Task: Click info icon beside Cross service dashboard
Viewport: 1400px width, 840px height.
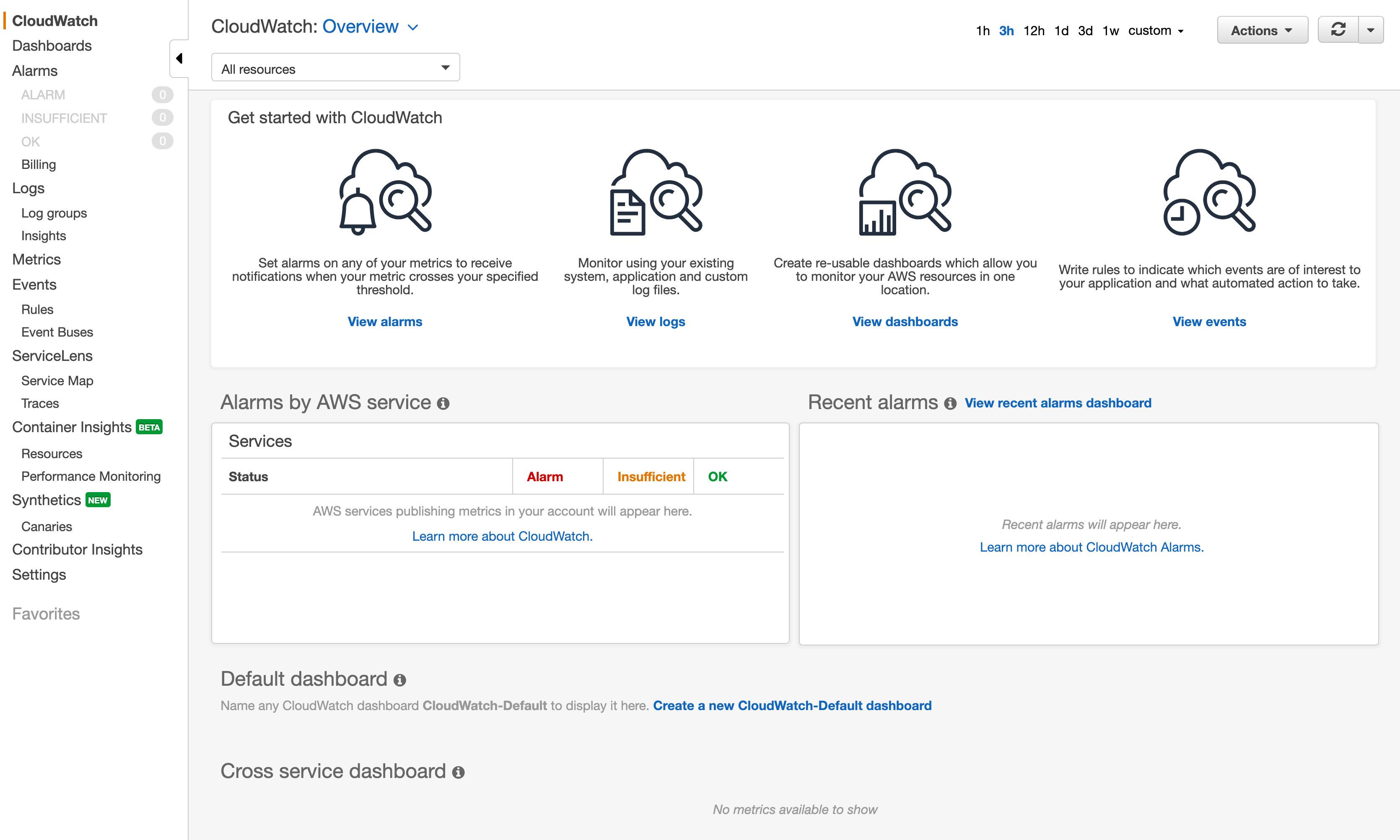Action: click(x=459, y=773)
